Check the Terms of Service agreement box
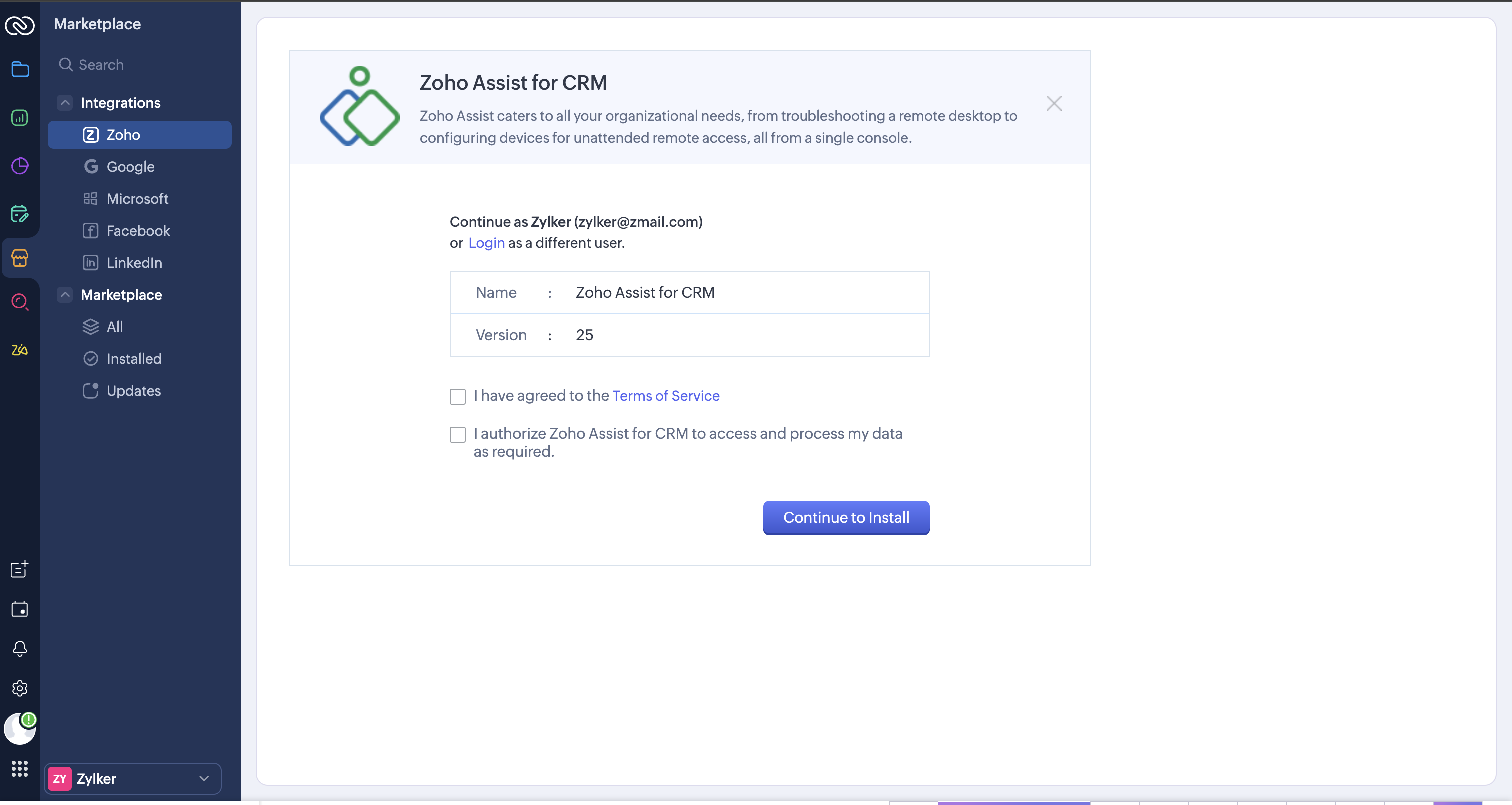 (x=458, y=397)
